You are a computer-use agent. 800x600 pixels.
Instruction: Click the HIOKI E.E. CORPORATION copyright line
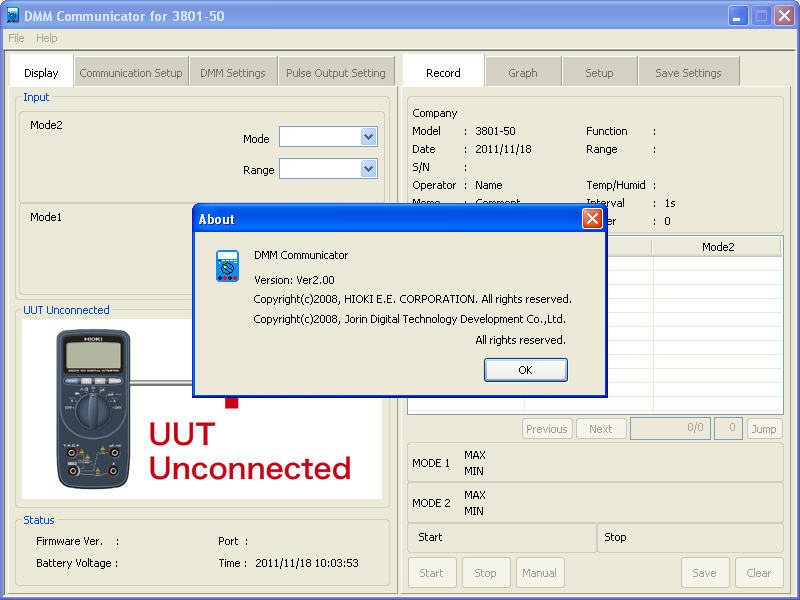(x=412, y=299)
